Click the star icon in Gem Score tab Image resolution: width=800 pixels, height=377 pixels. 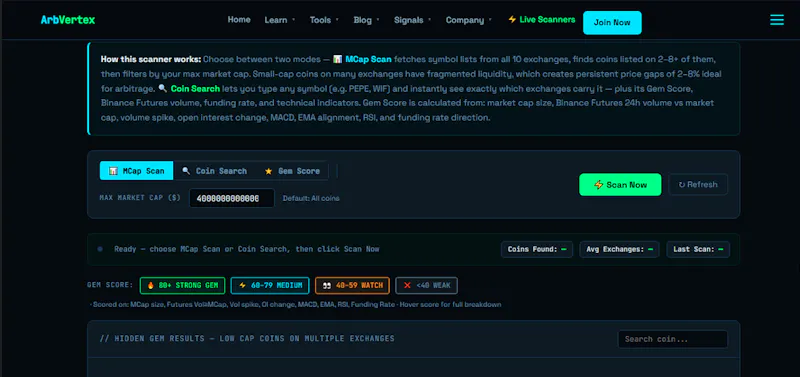[268, 171]
